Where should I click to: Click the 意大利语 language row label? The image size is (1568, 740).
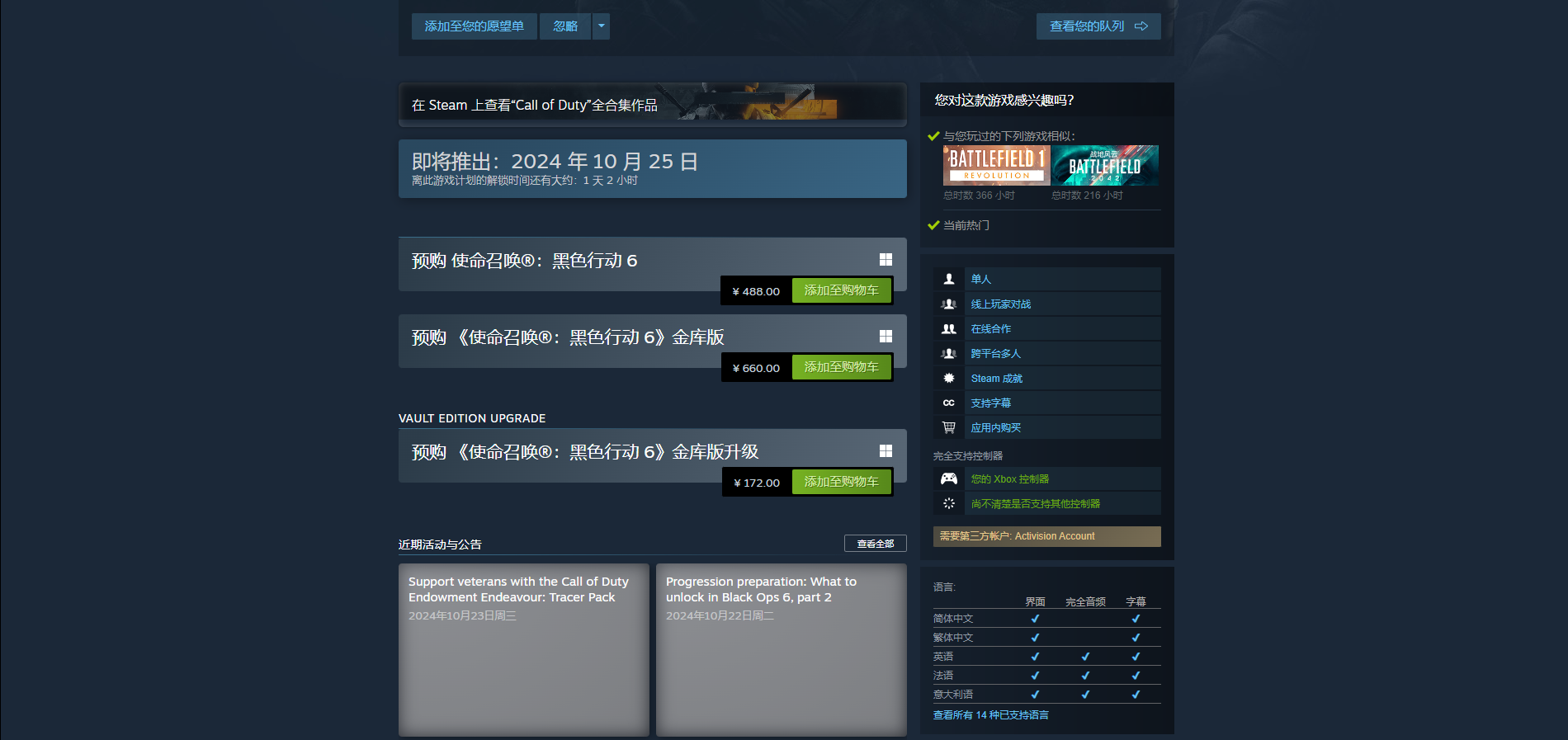pyautogui.click(x=953, y=695)
